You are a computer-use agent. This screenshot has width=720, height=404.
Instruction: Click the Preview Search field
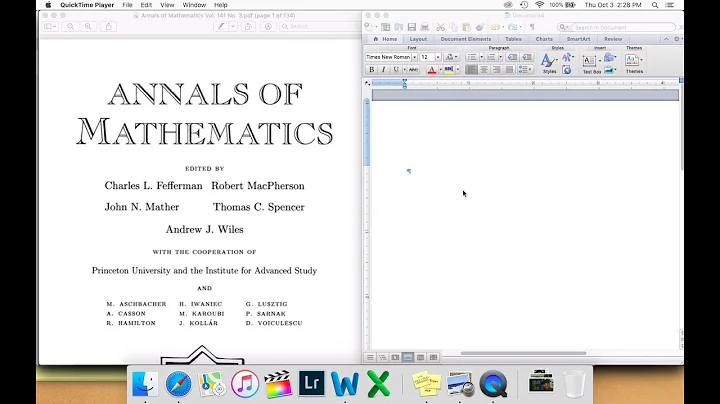[x=321, y=27]
